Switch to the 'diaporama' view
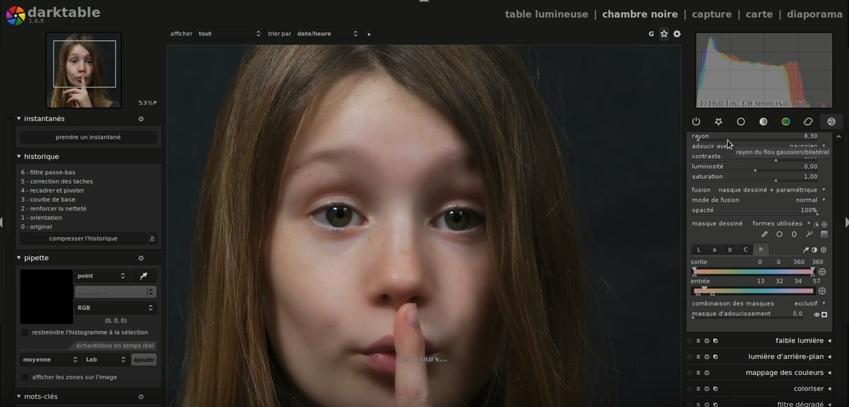 pyautogui.click(x=814, y=14)
